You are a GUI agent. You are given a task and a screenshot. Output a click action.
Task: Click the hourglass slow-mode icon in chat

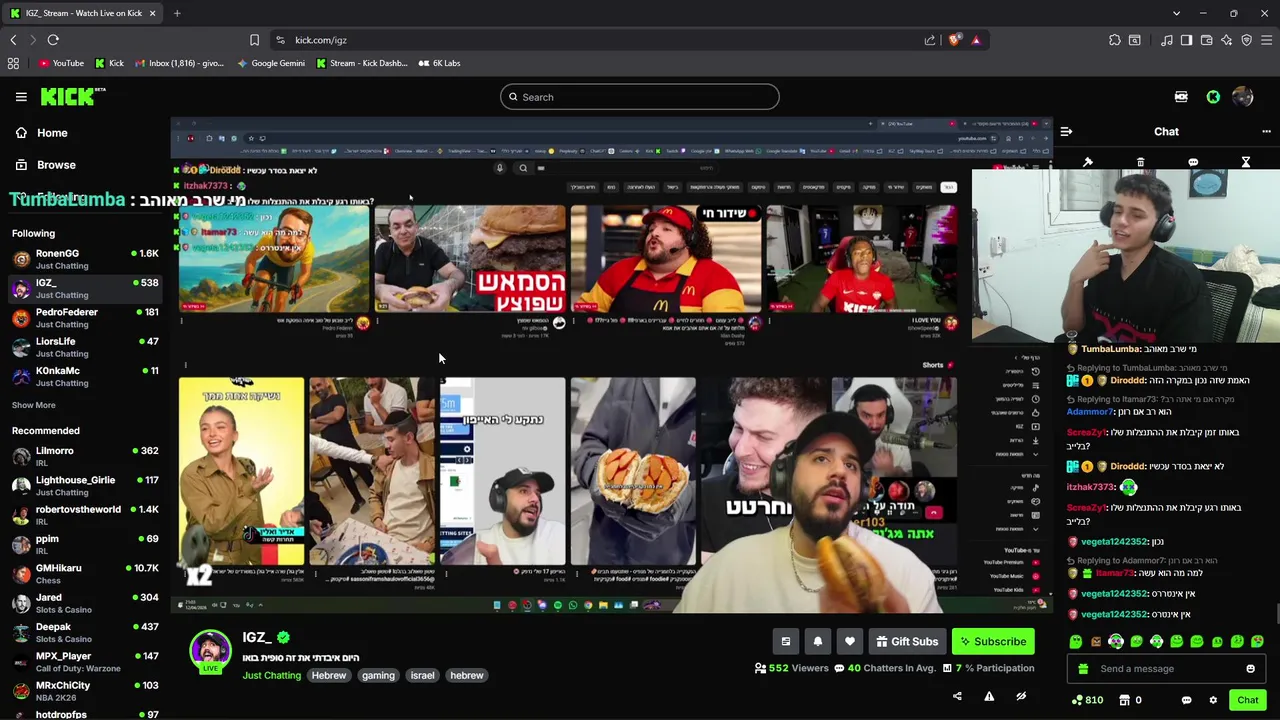tap(1246, 162)
